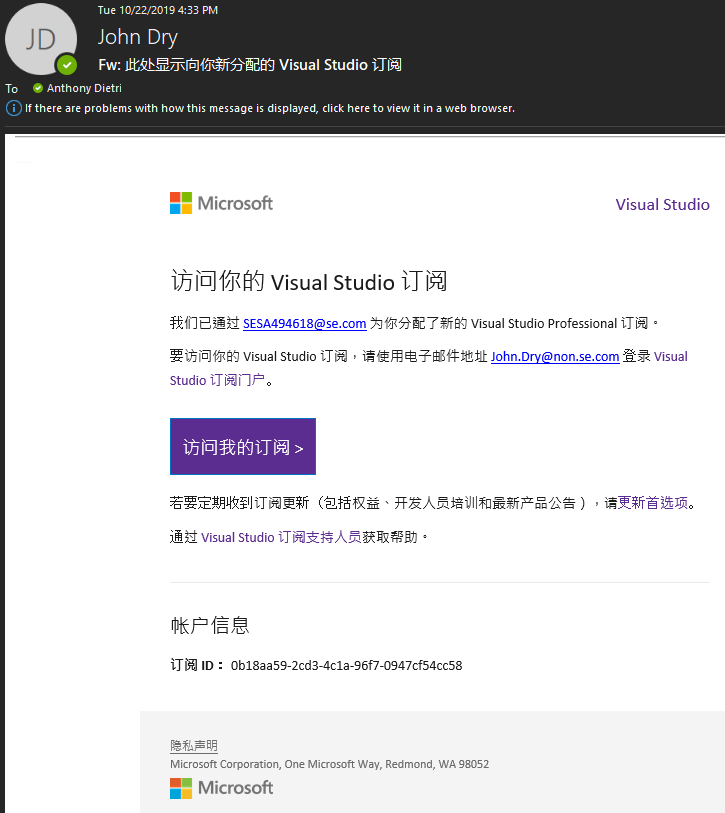Open the 隐私声明 privacy link
The height and width of the screenshot is (813, 725).
(x=194, y=746)
